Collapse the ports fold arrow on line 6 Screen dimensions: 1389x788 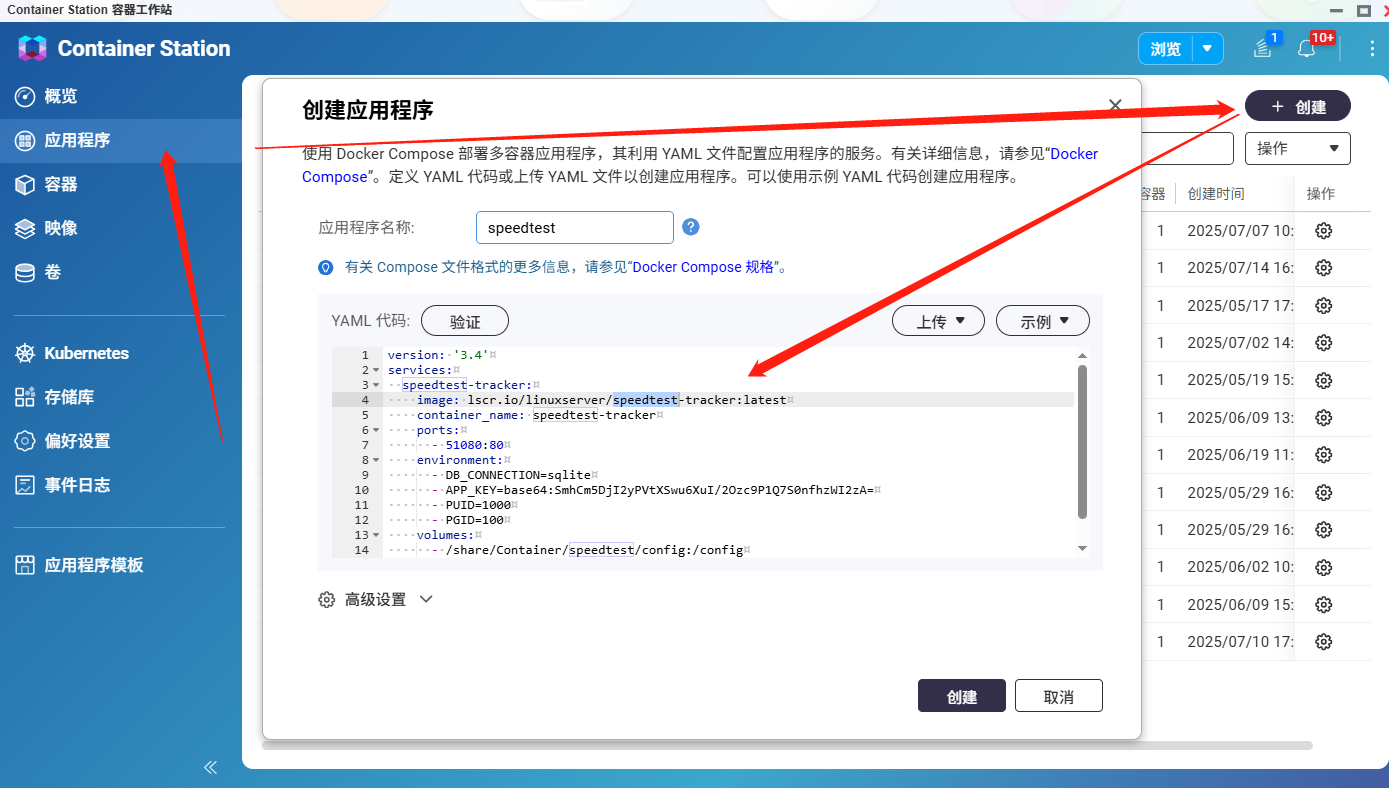coord(375,430)
